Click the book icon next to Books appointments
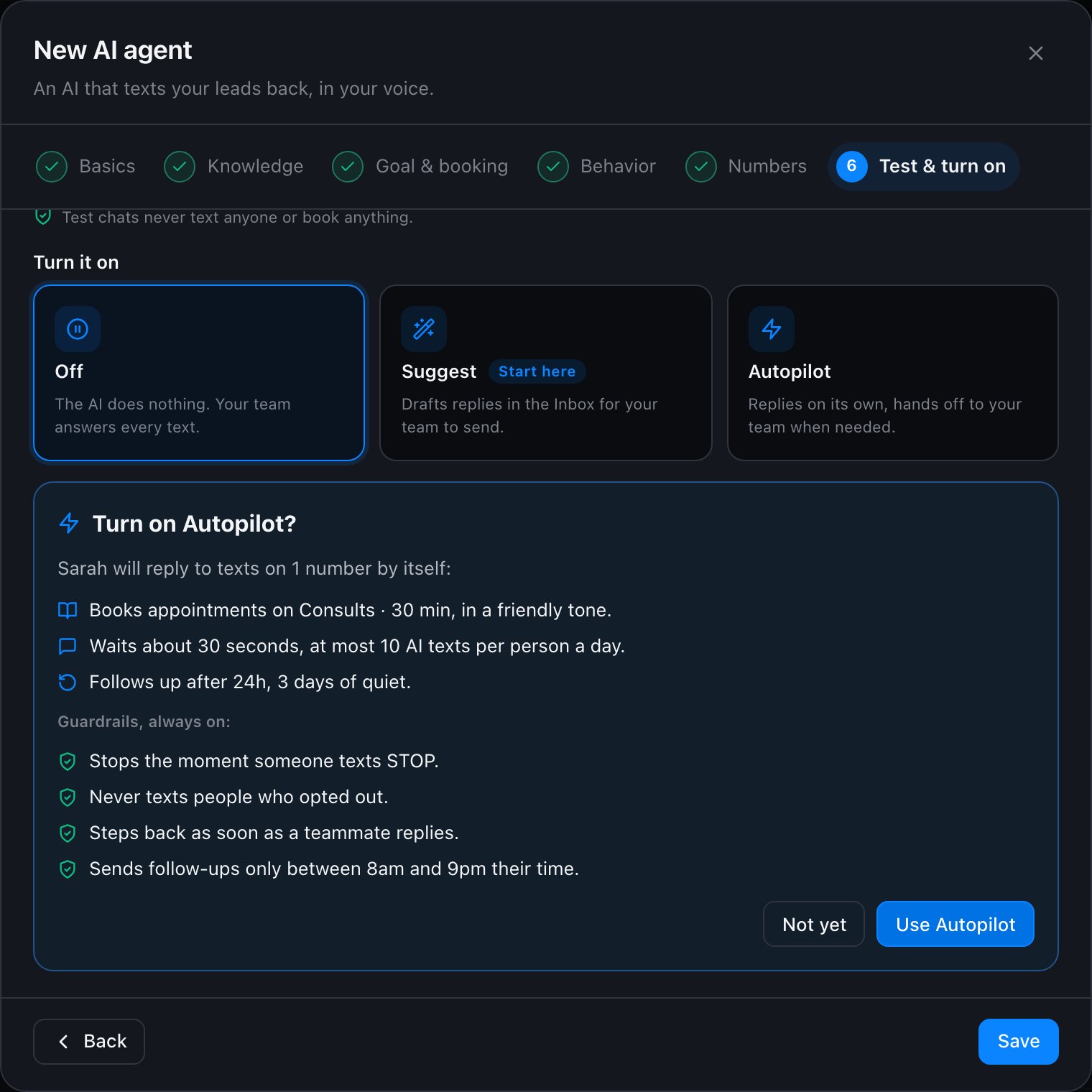The image size is (1092, 1092). (68, 611)
